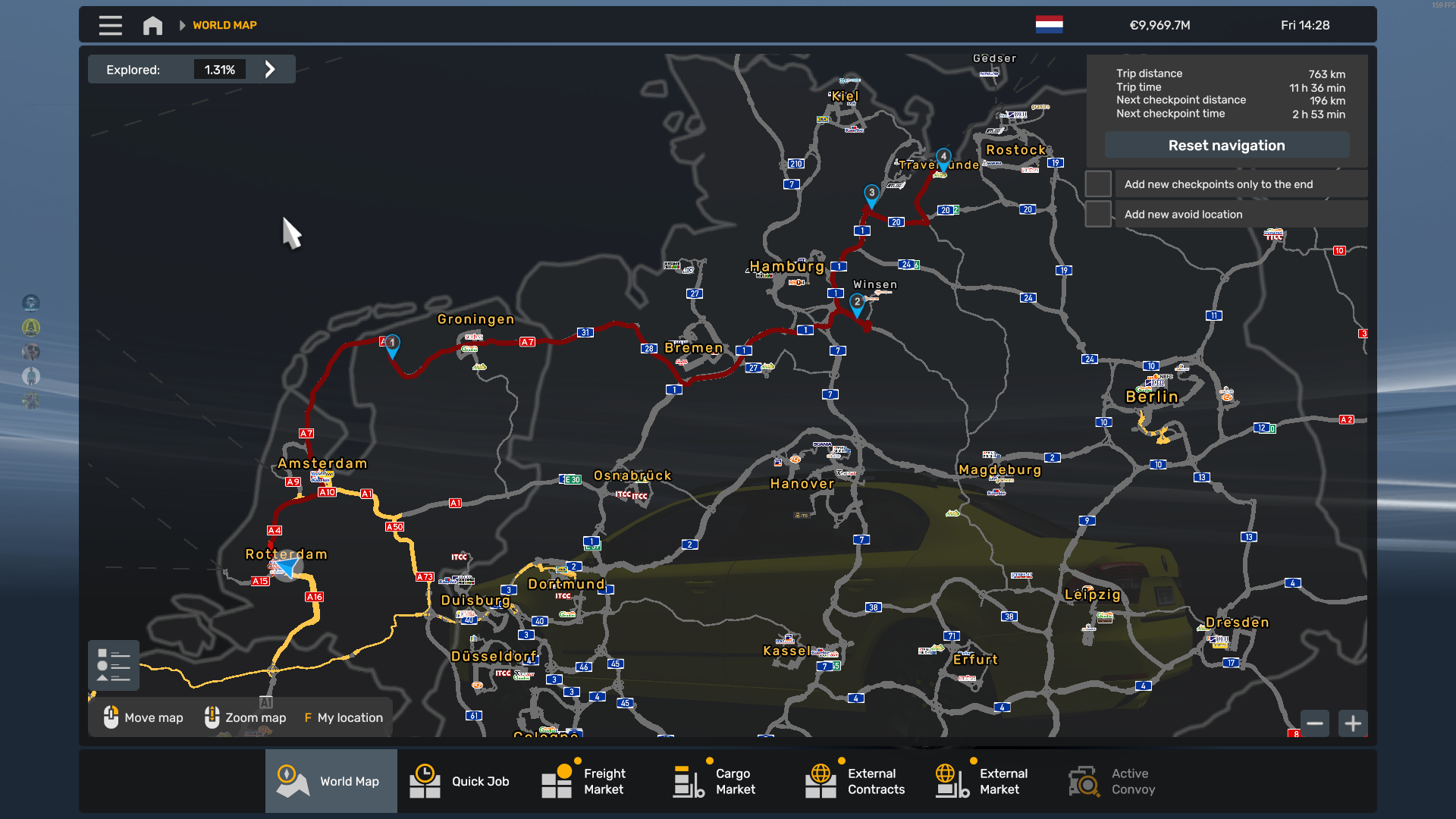Click the Berlin city label
The height and width of the screenshot is (819, 1456).
point(1152,397)
